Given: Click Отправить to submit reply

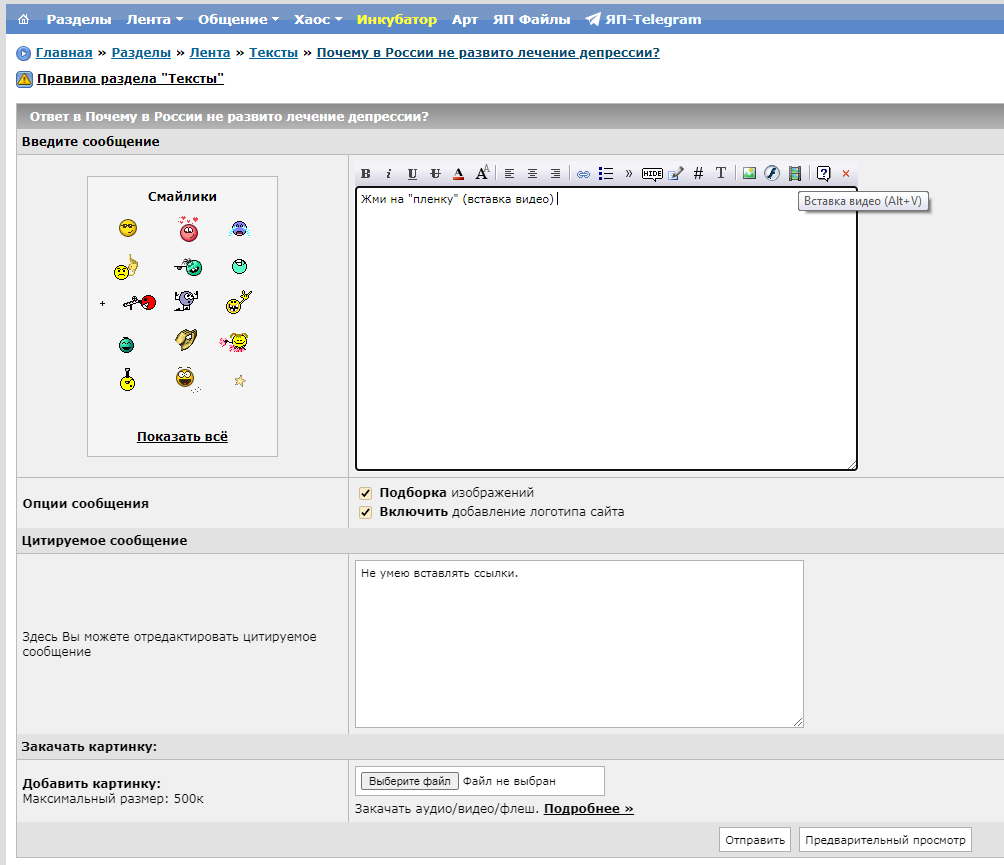Looking at the screenshot, I should tap(755, 840).
